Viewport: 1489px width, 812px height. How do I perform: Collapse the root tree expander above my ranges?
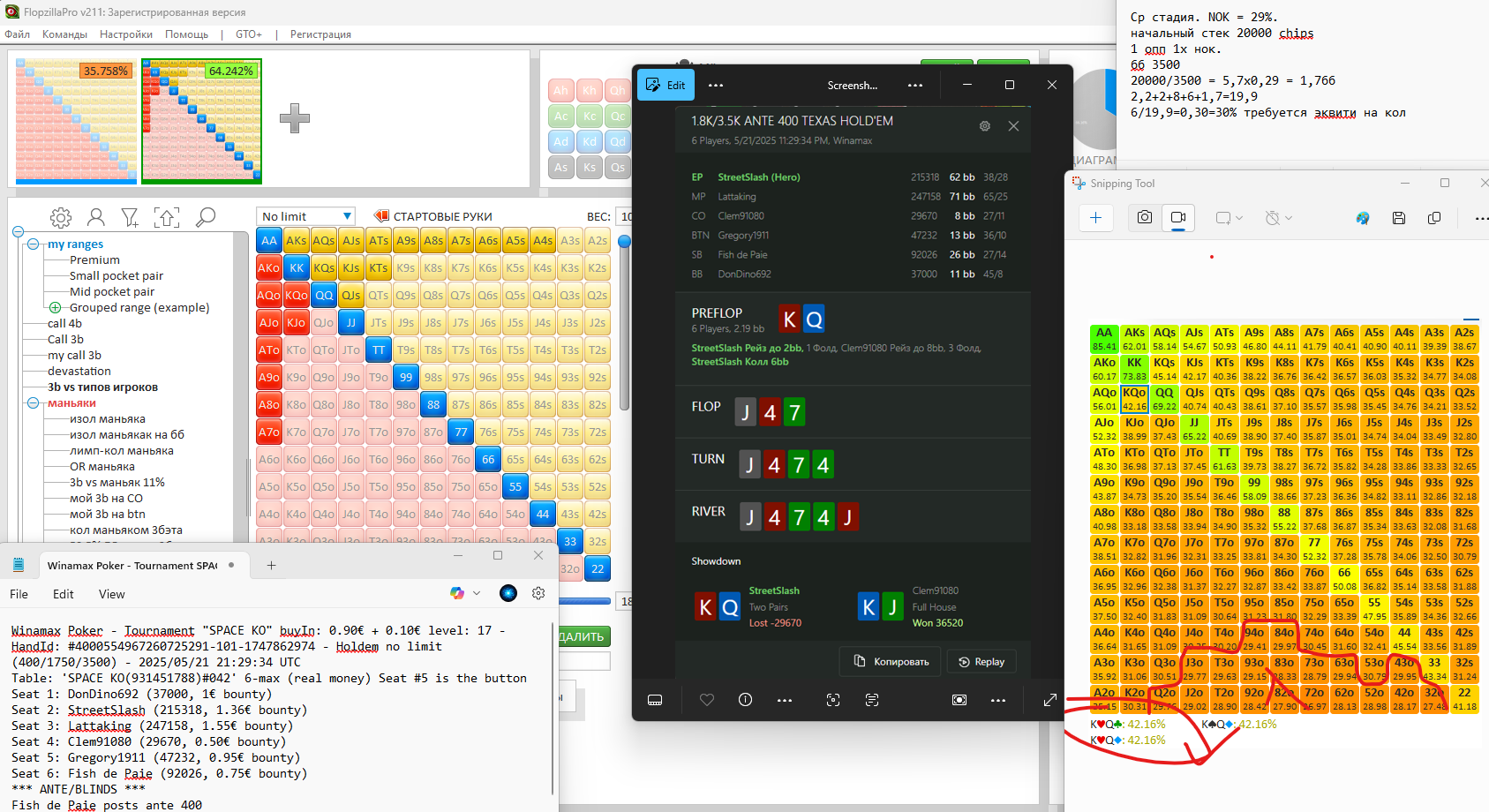coord(18,231)
